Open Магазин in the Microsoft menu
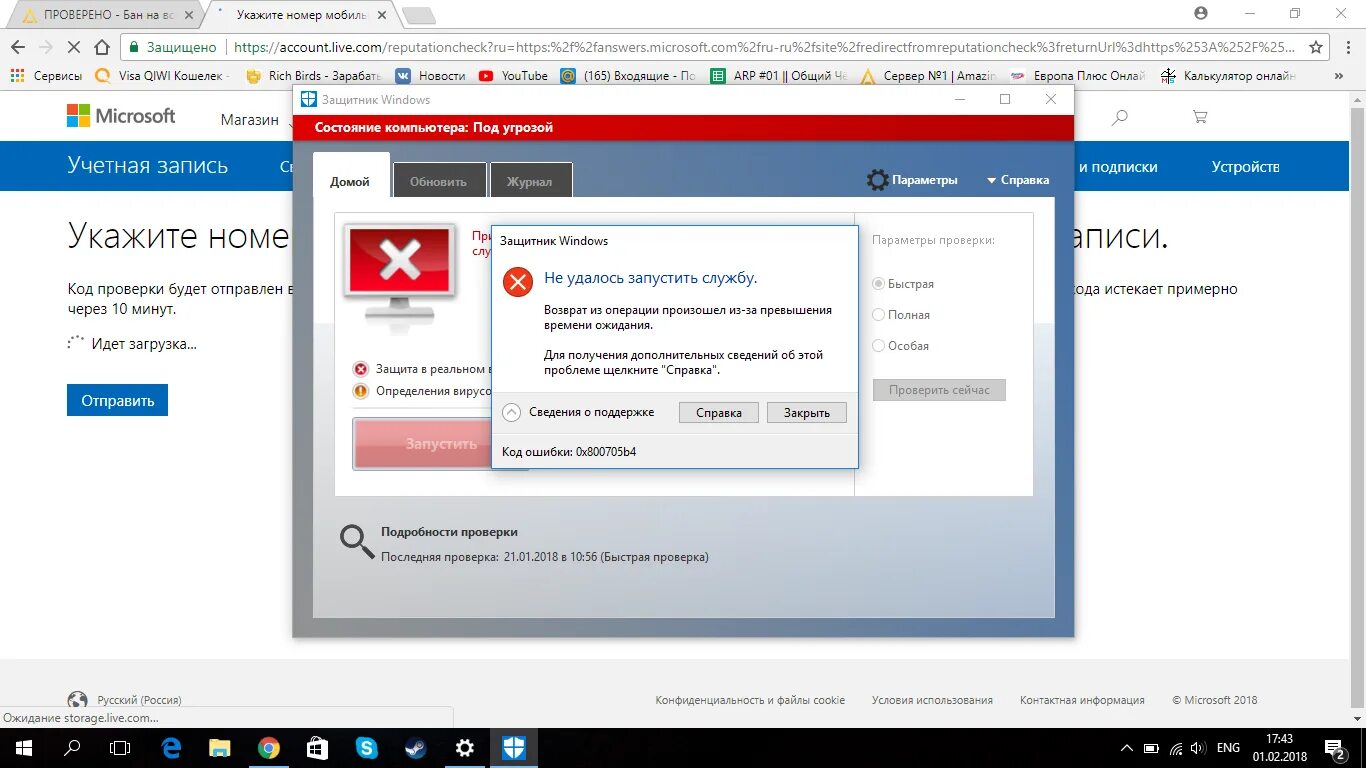 click(x=250, y=119)
